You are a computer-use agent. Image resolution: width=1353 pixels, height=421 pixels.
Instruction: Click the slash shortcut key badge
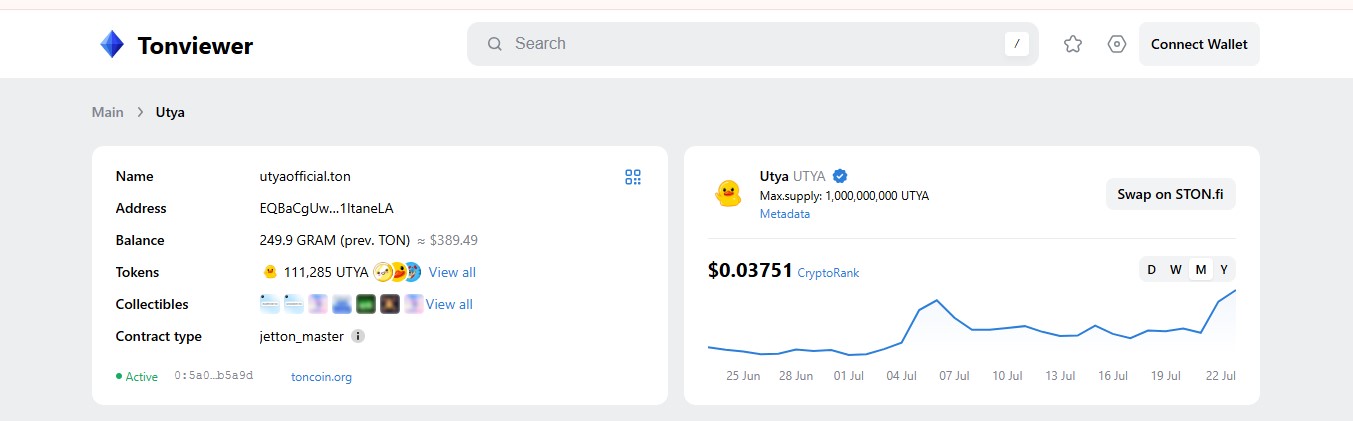(x=1017, y=44)
